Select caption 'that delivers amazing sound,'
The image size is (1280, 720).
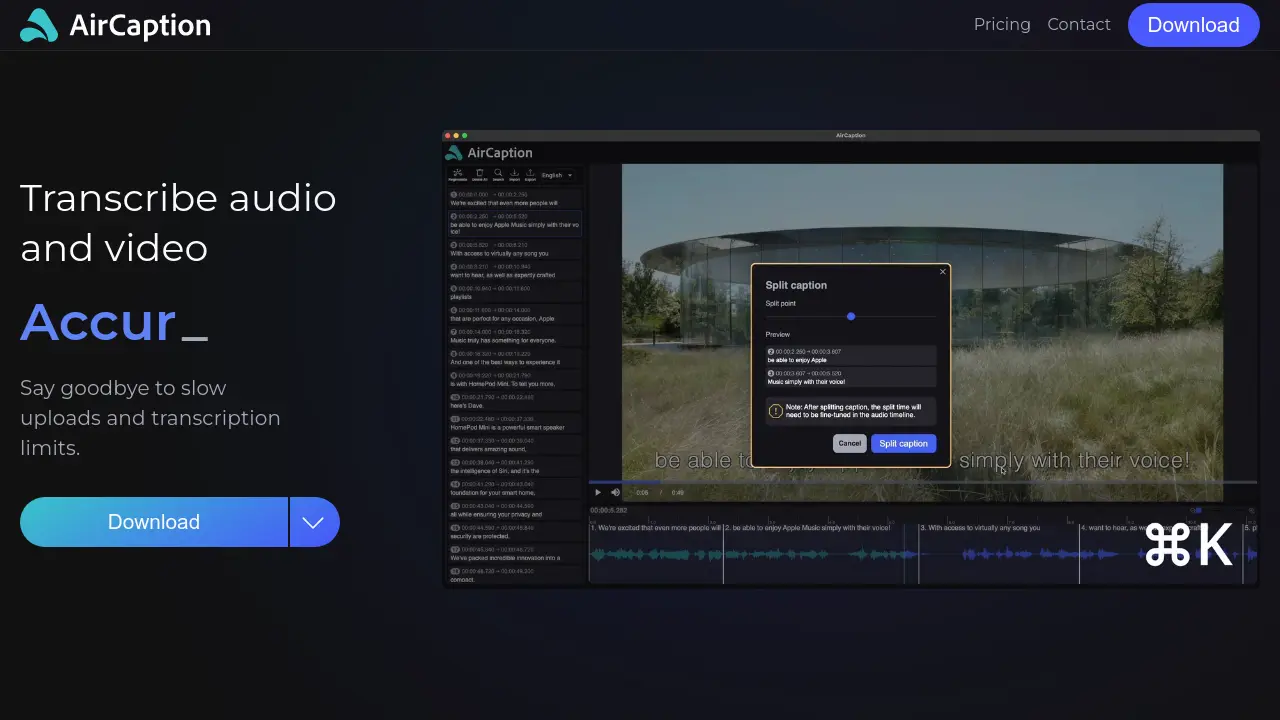click(514, 445)
